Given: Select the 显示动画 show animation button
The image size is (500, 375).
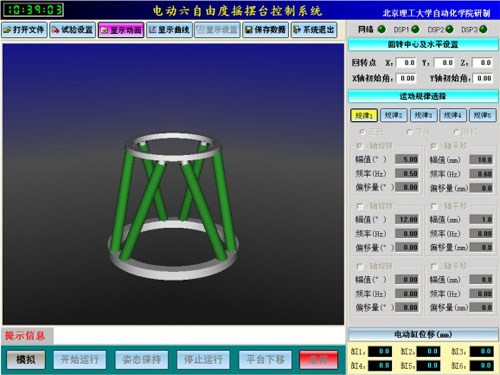Looking at the screenshot, I should point(121,30).
